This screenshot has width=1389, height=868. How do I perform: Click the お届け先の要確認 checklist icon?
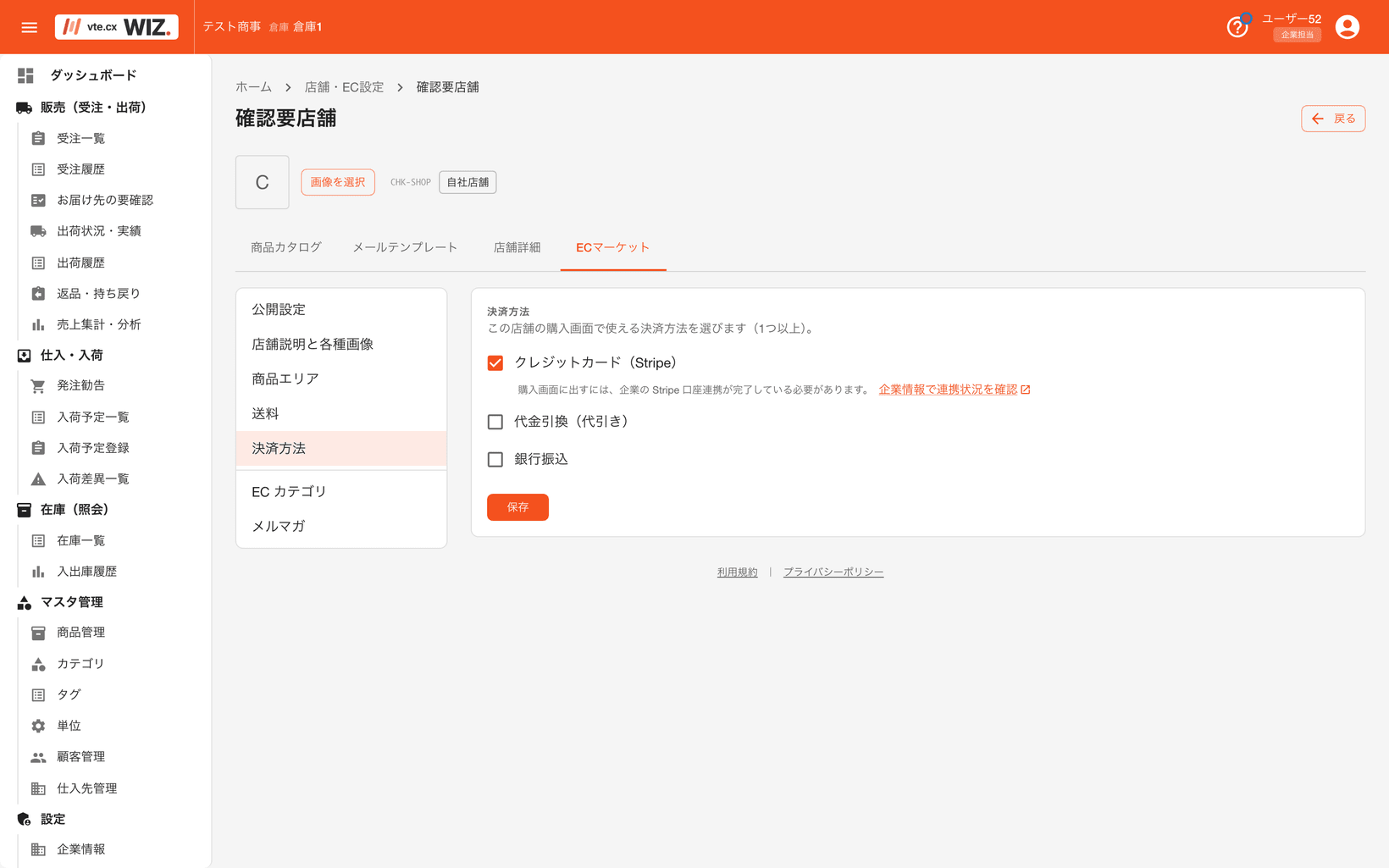[x=38, y=200]
